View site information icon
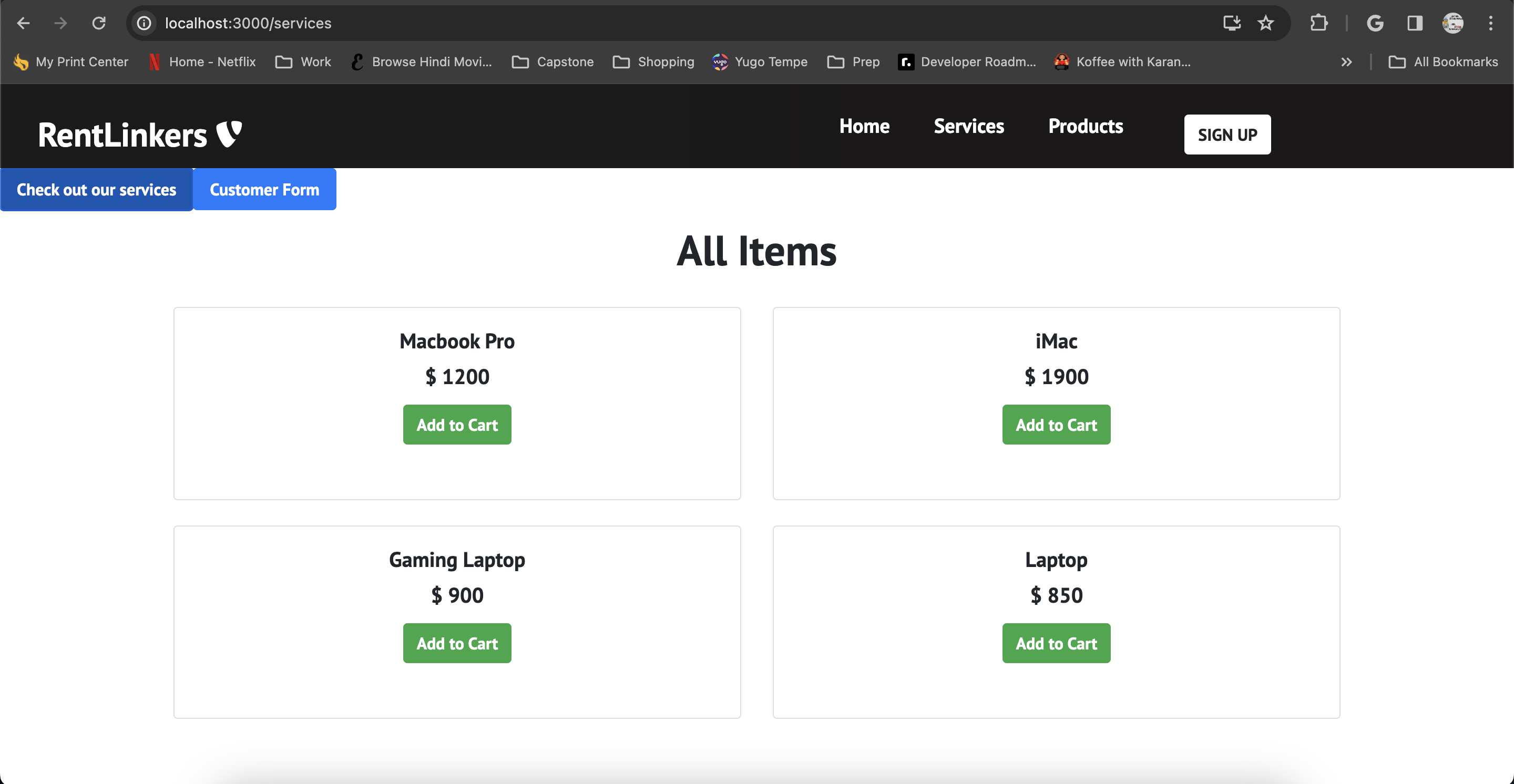 click(x=144, y=23)
